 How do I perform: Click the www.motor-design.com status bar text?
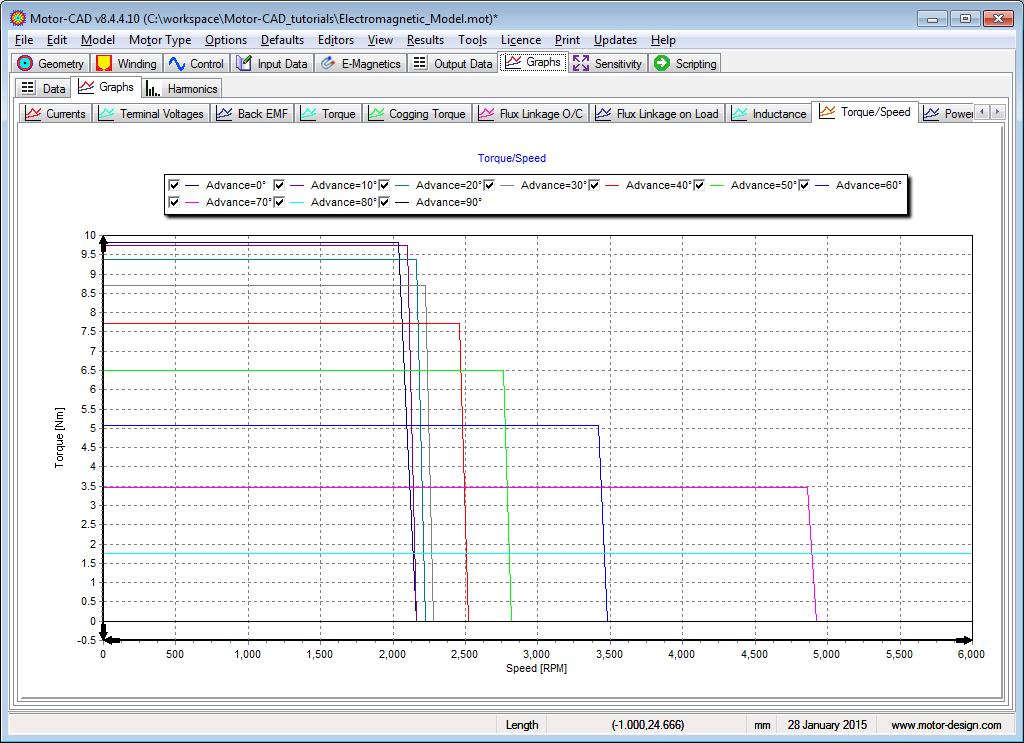coord(945,725)
